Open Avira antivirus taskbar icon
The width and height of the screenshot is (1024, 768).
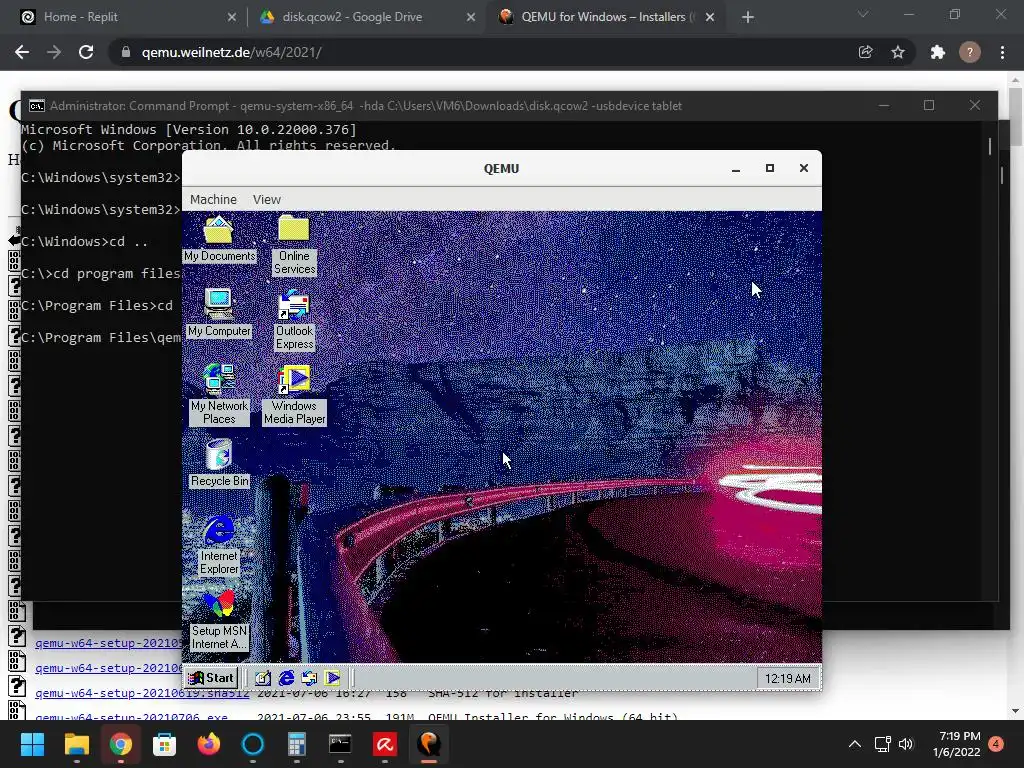[385, 744]
